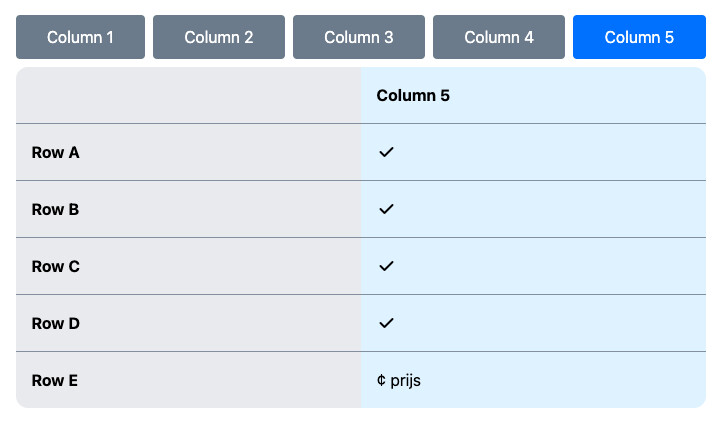Click the cent symbol in Row E
Screen dimensions: 723x421
[x=381, y=380]
